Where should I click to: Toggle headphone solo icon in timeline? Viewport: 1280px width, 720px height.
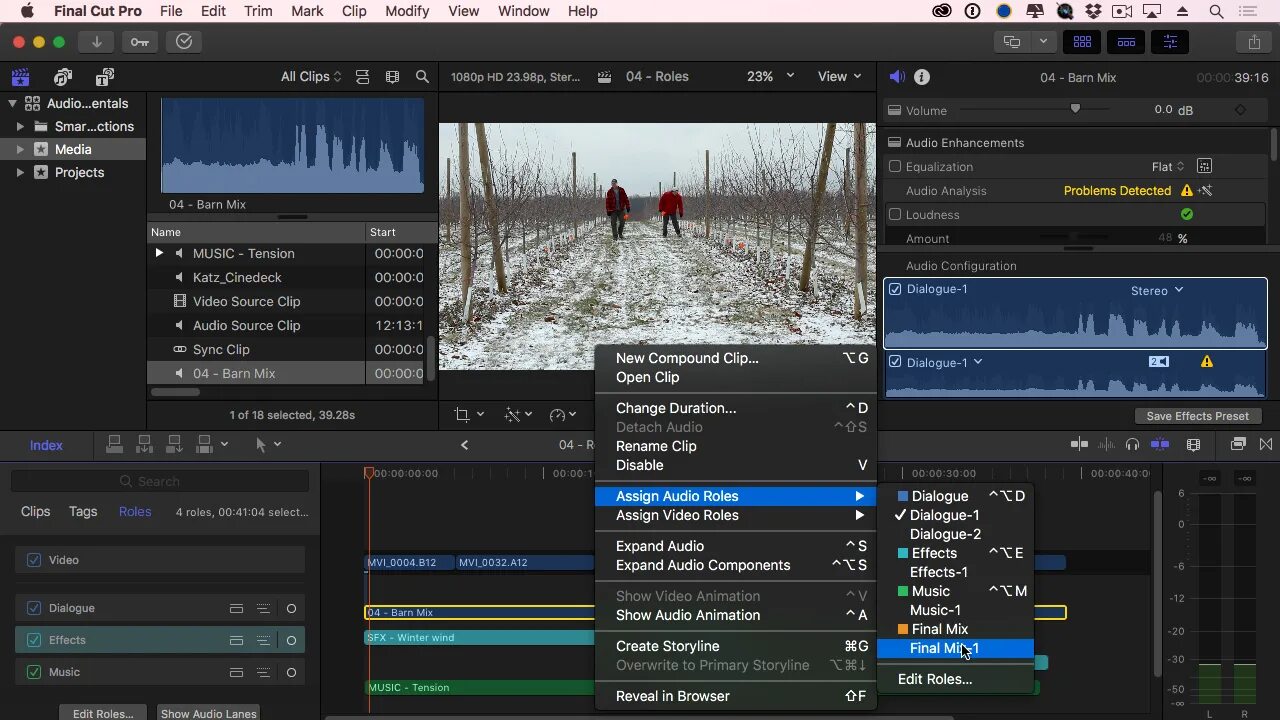click(1132, 445)
